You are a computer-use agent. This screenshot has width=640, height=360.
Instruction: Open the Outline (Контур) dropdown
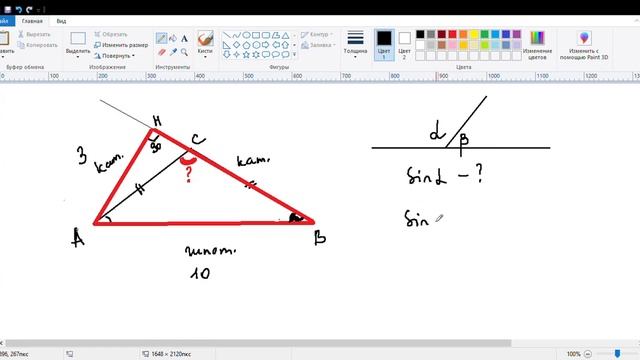[x=317, y=35]
